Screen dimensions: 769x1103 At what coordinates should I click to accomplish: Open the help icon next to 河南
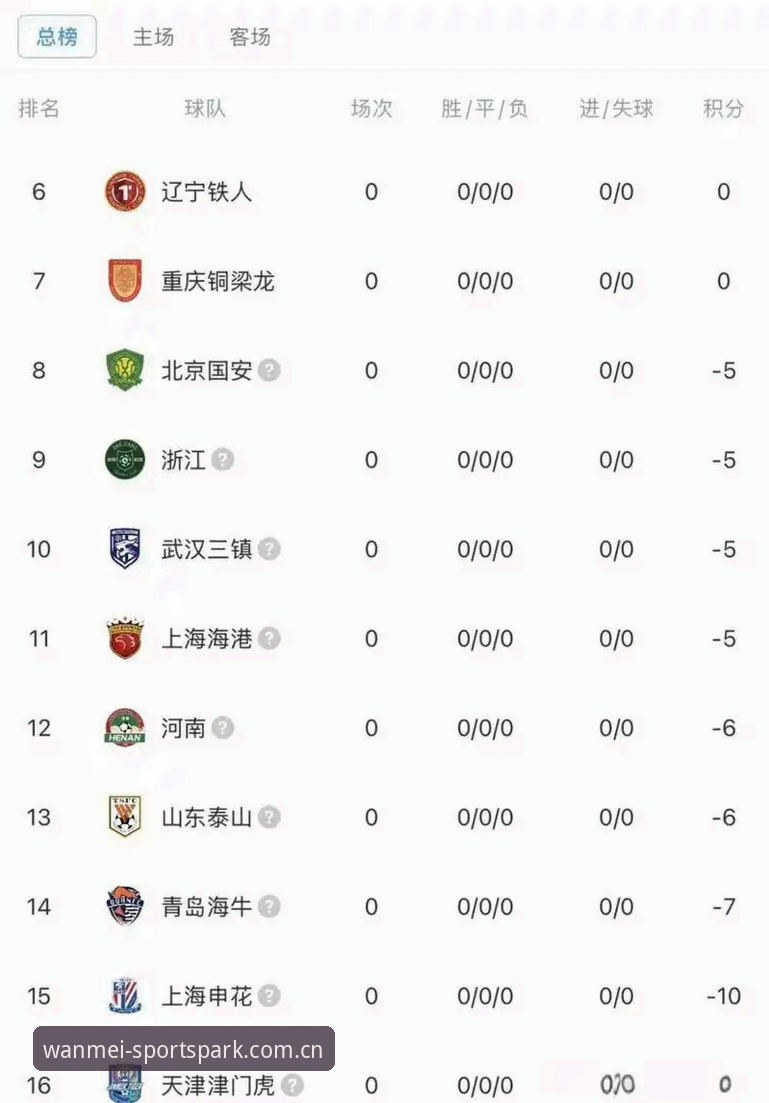click(x=222, y=727)
